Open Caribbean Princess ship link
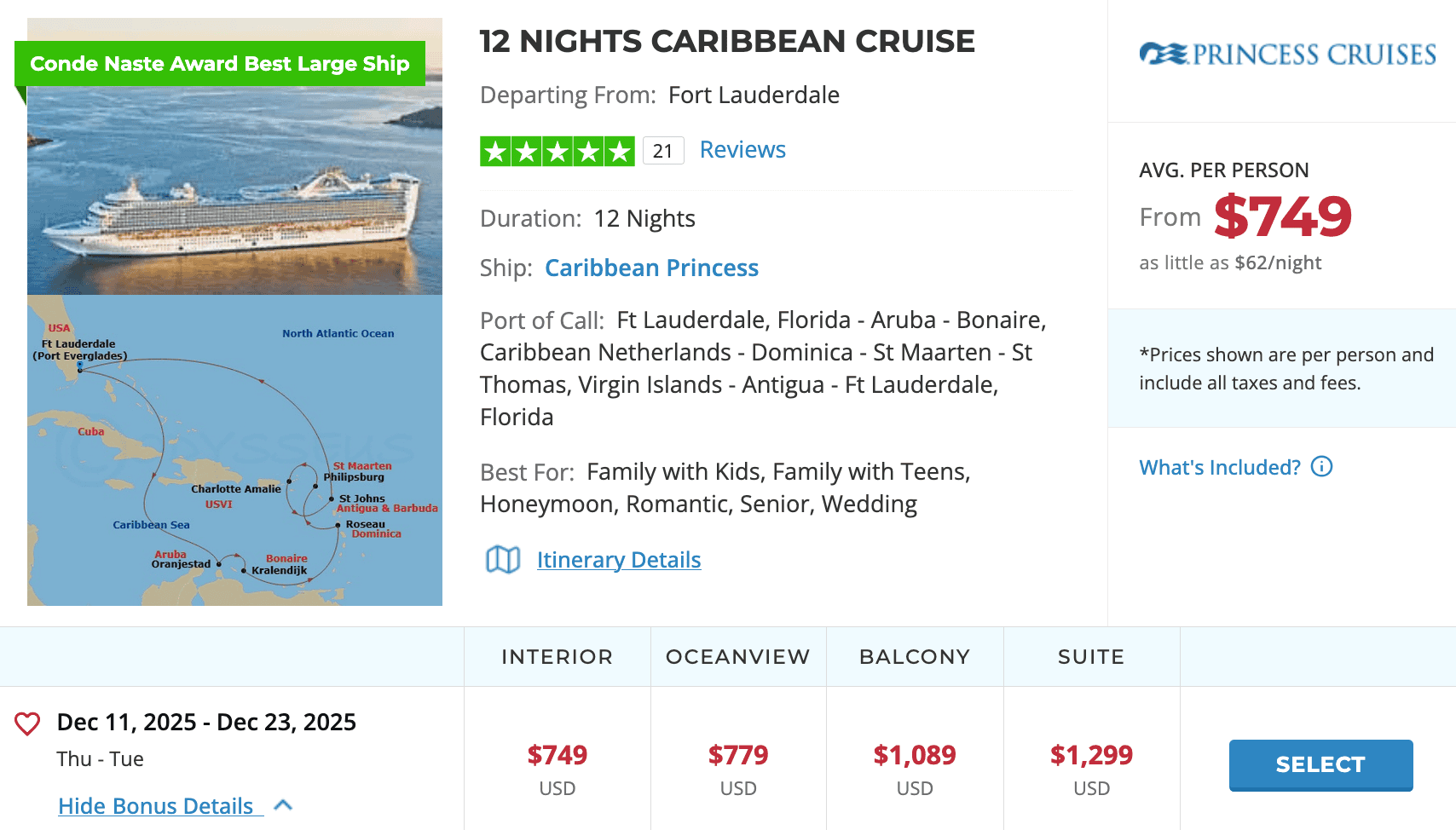This screenshot has width=1456, height=830. (x=651, y=268)
